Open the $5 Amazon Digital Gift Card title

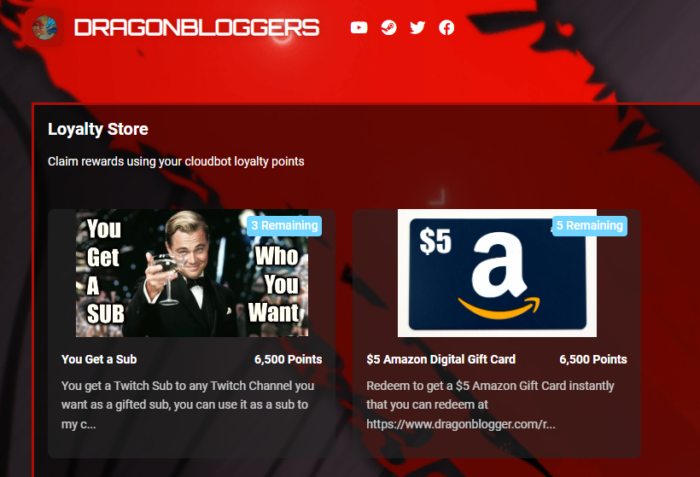[441, 359]
